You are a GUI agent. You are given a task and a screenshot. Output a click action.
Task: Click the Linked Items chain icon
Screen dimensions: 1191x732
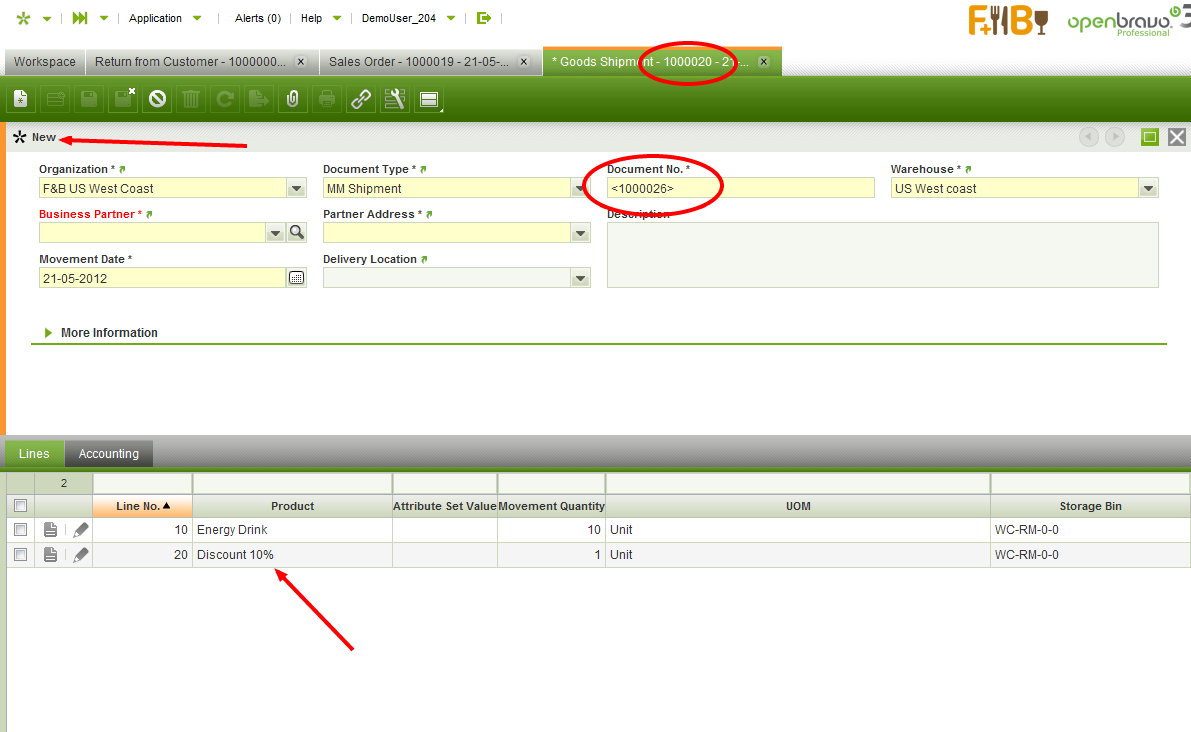click(360, 99)
